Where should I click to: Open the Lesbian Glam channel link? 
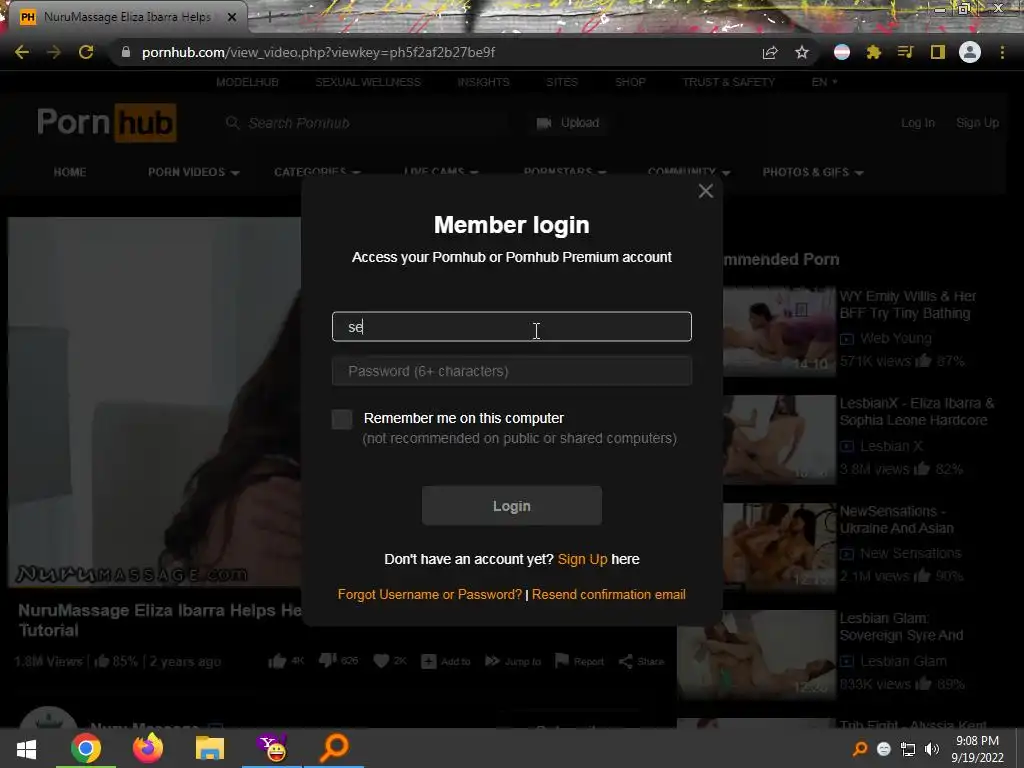click(903, 661)
